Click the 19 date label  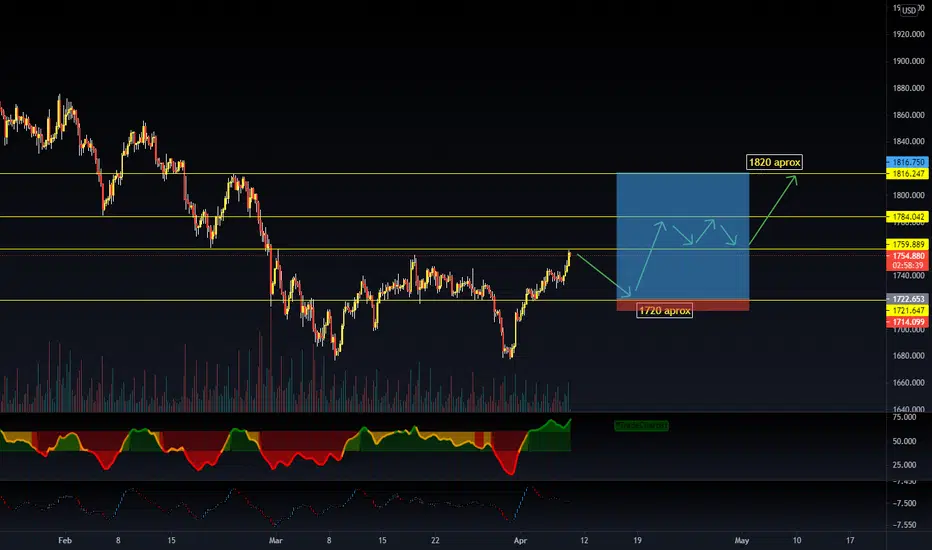(x=637, y=540)
